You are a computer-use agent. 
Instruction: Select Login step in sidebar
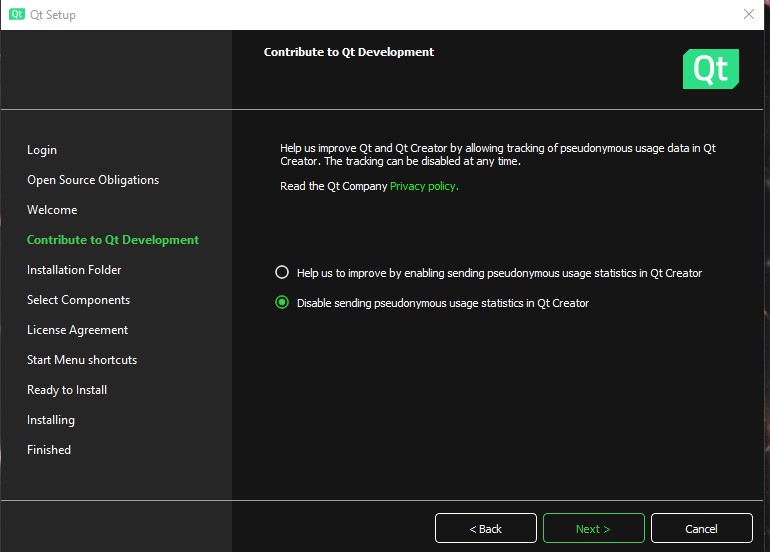point(42,150)
